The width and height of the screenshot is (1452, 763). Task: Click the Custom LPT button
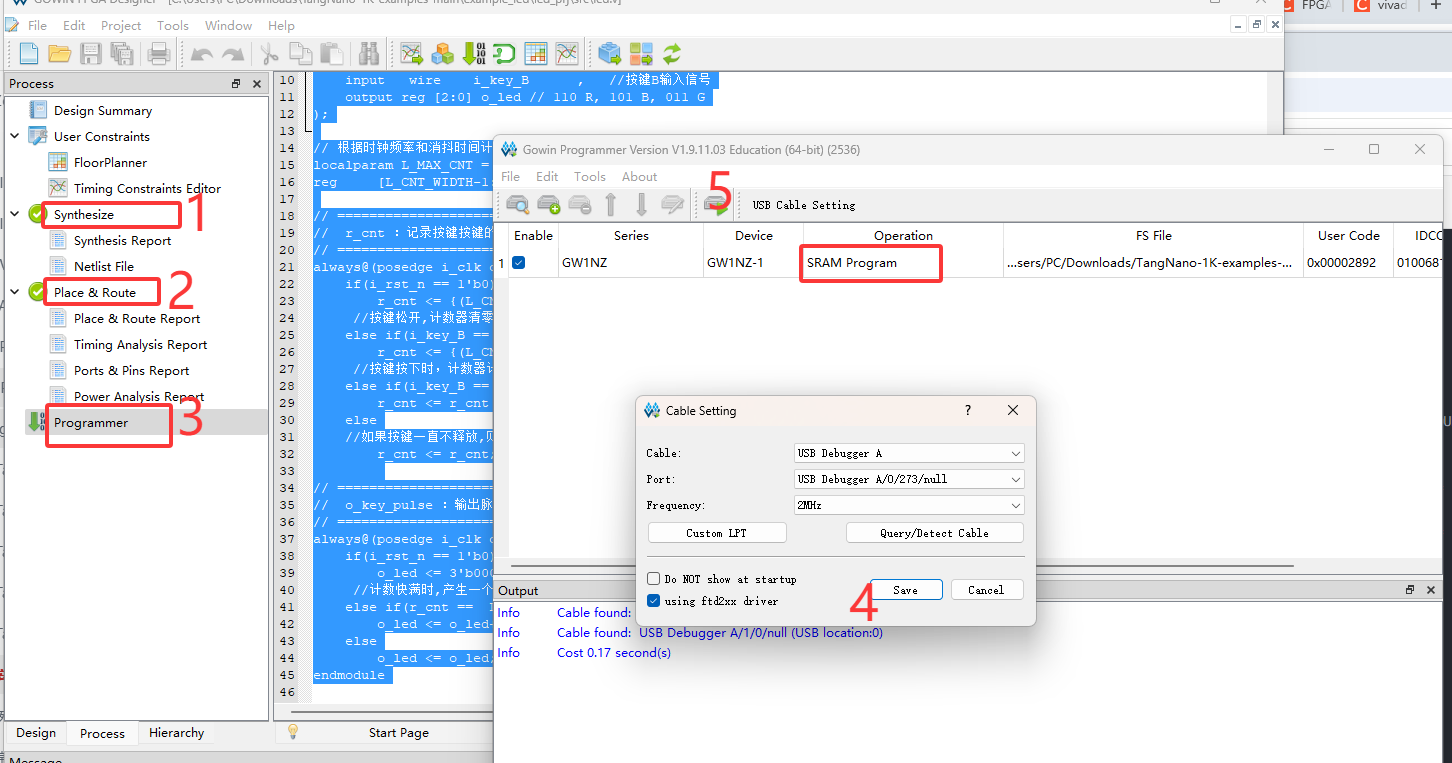[x=717, y=533]
